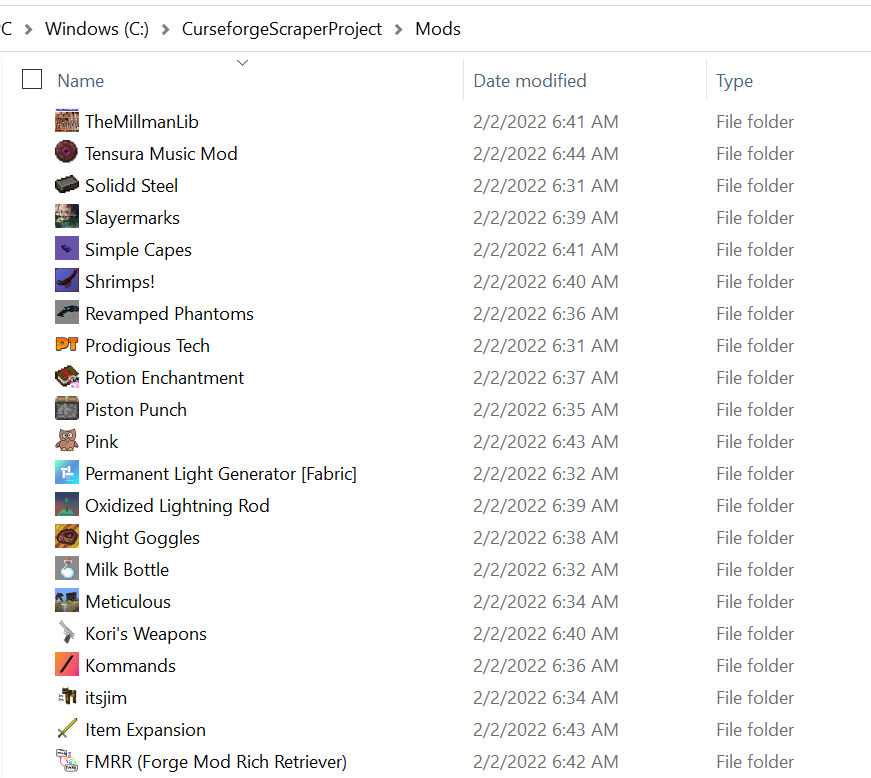
Task: Click the itsjim folder icon
Action: 67,697
